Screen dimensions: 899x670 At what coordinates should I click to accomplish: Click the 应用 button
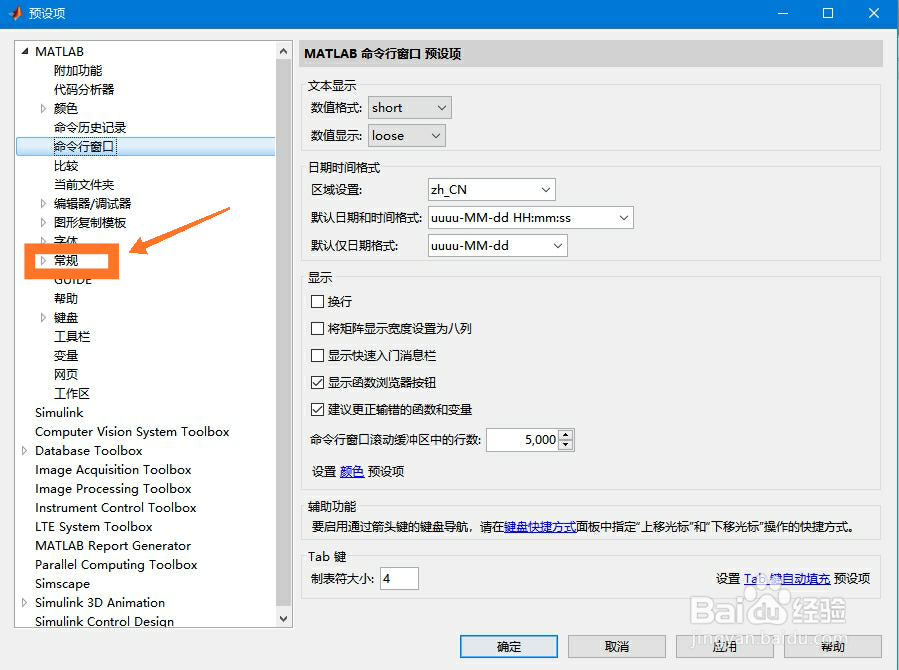click(x=724, y=646)
